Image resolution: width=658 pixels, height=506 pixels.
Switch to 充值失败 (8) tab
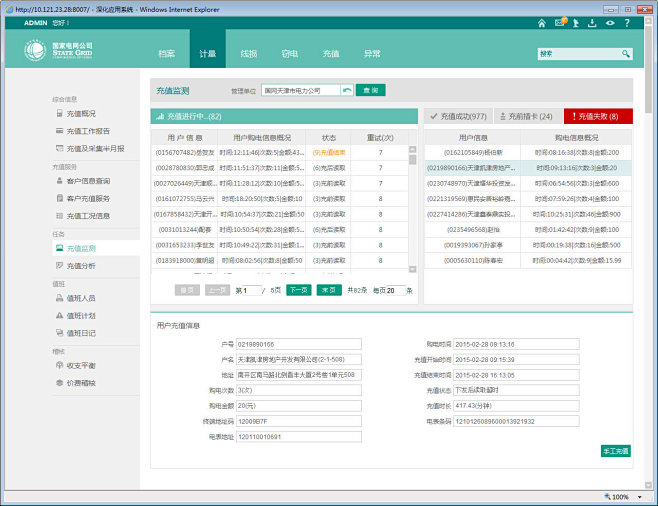[598, 116]
